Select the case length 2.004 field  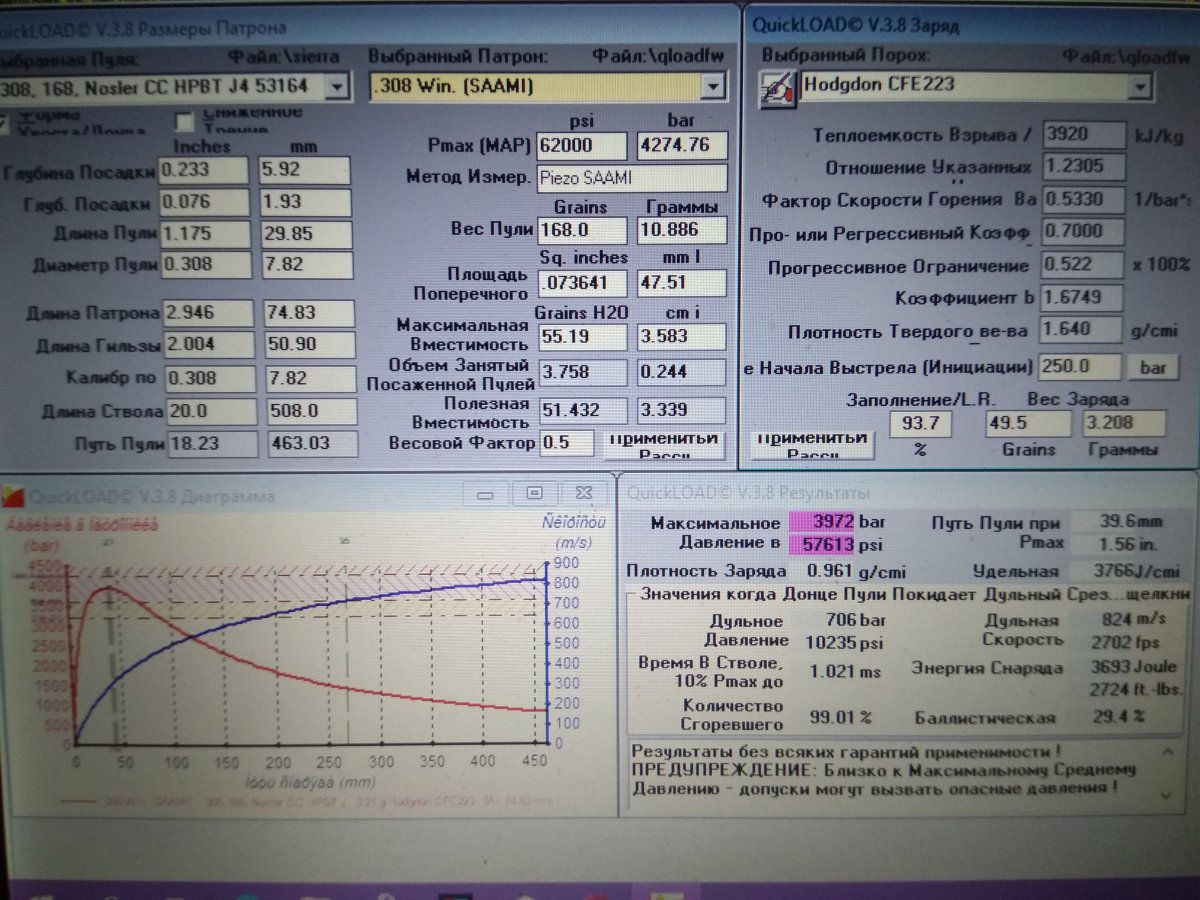[208, 346]
